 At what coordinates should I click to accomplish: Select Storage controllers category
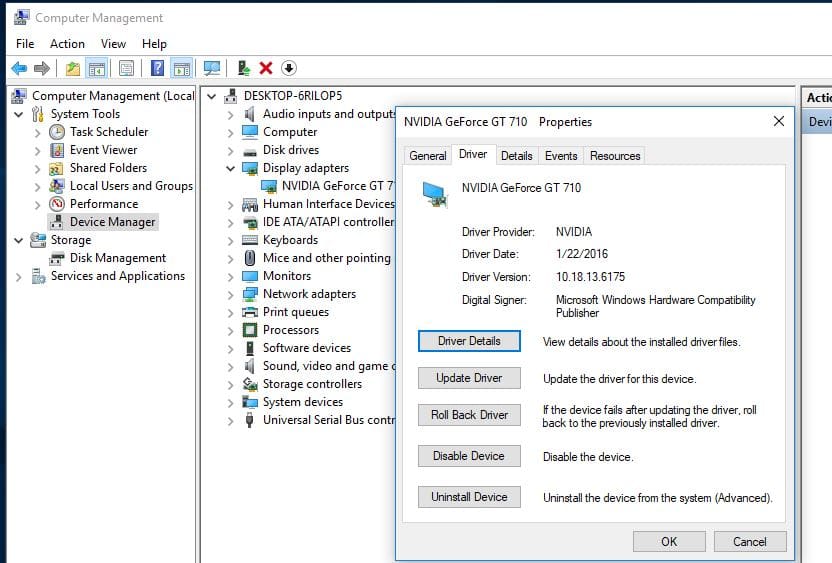pyautogui.click(x=312, y=384)
